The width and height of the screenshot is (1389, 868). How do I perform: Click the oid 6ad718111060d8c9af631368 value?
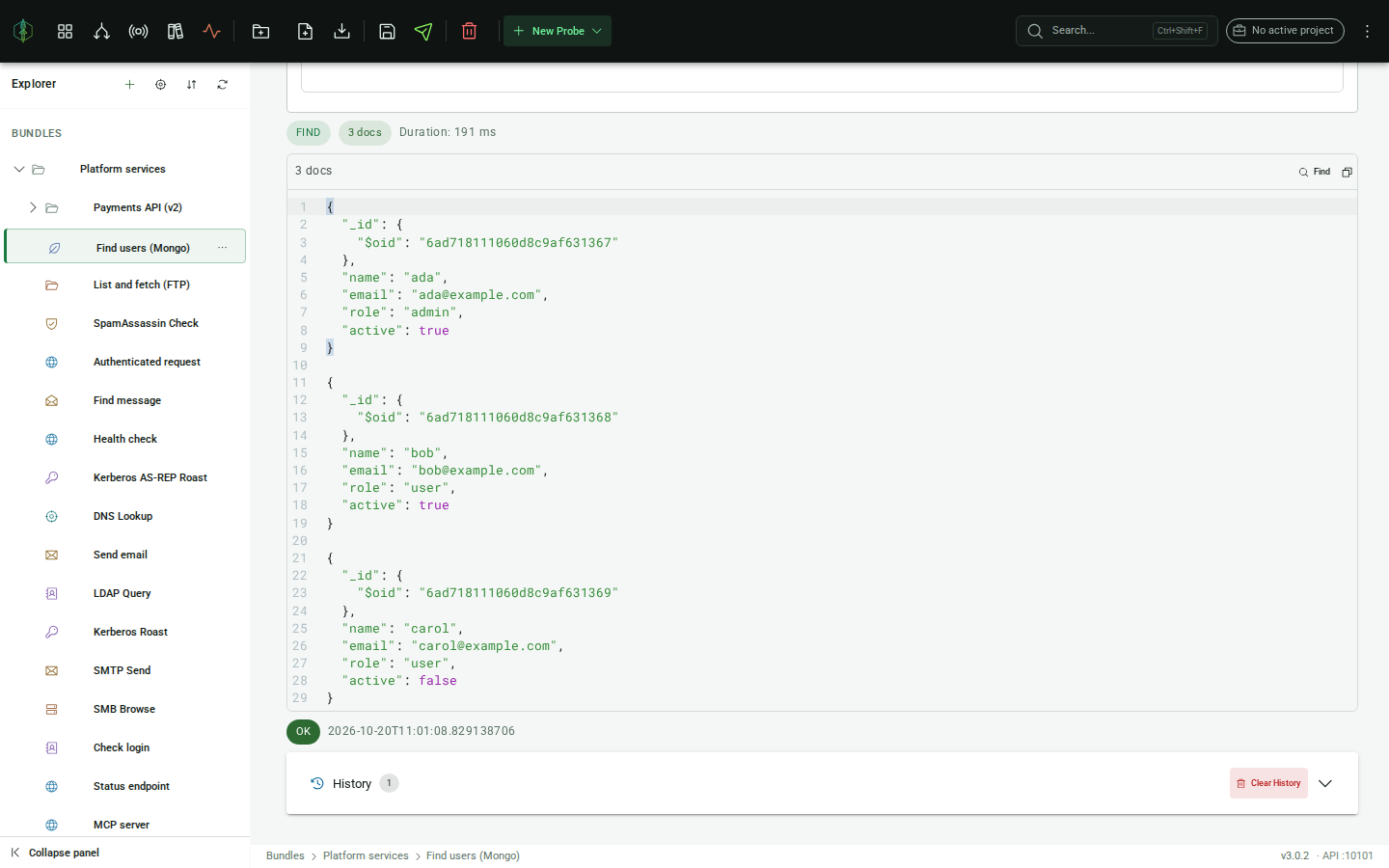pyautogui.click(x=519, y=418)
